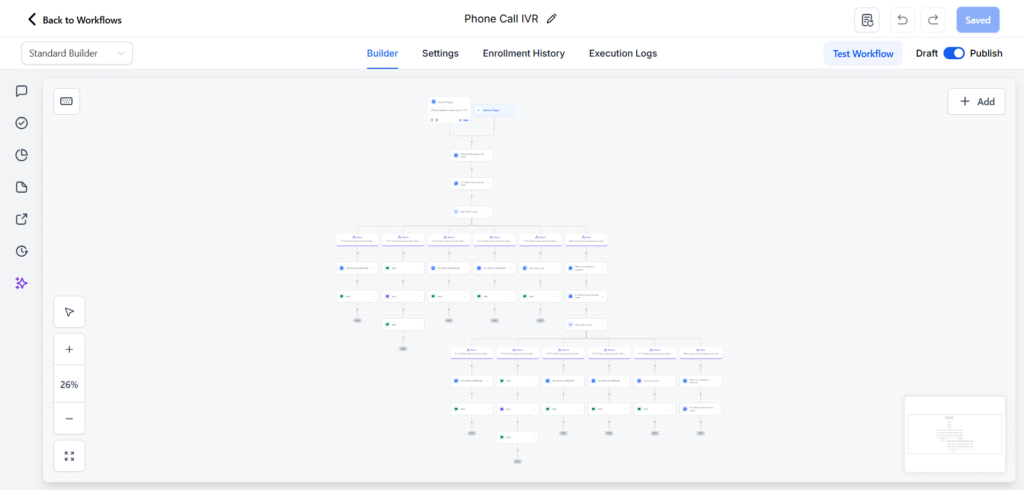Screen dimensions: 1024x490
Task: Open the chat bubble icon in left sidebar
Action: click(x=22, y=91)
